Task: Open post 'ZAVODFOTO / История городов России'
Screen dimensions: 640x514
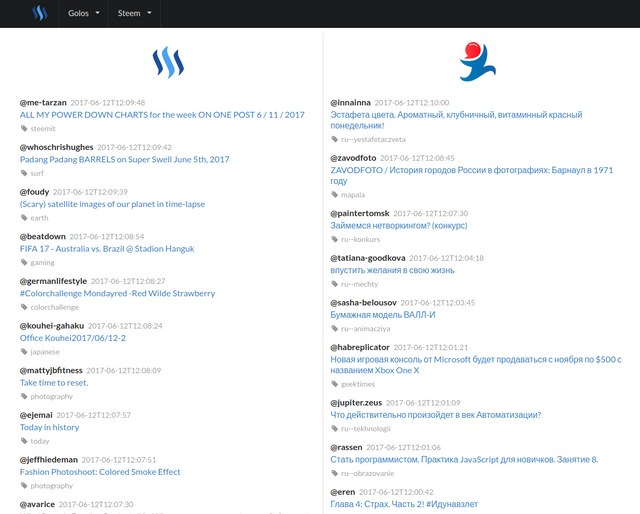Action: tap(471, 175)
